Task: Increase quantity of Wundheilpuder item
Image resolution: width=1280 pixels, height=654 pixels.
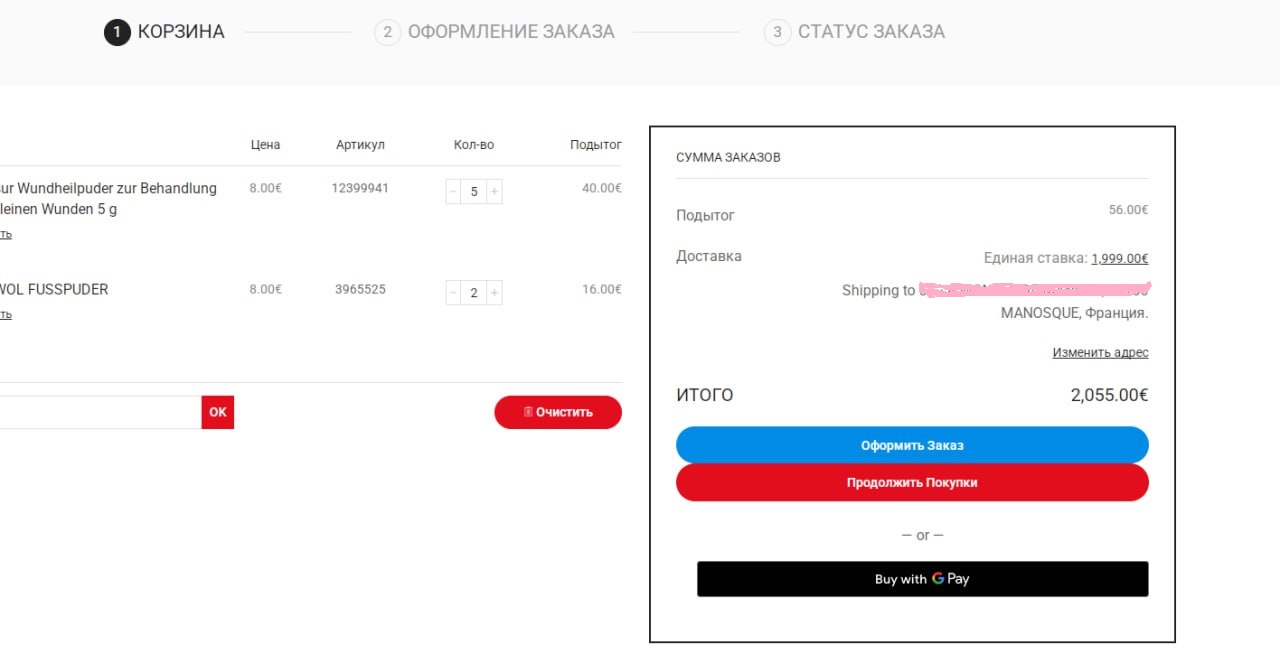Action: (x=495, y=191)
